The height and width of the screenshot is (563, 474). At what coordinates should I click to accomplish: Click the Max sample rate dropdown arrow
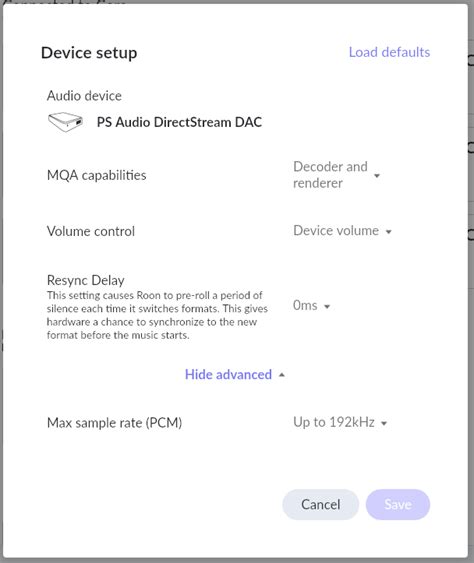pos(384,423)
